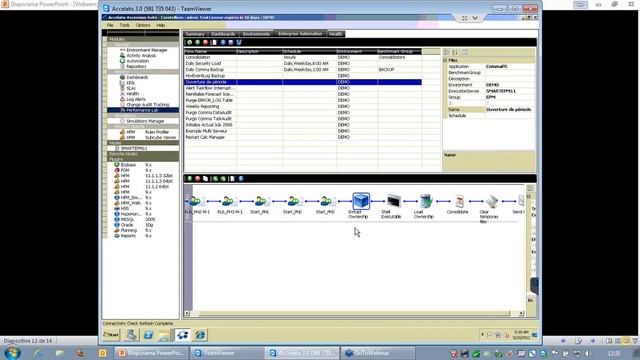640x360 pixels.
Task: Click the first green icon in flow list toolbar
Action: [x=189, y=42]
